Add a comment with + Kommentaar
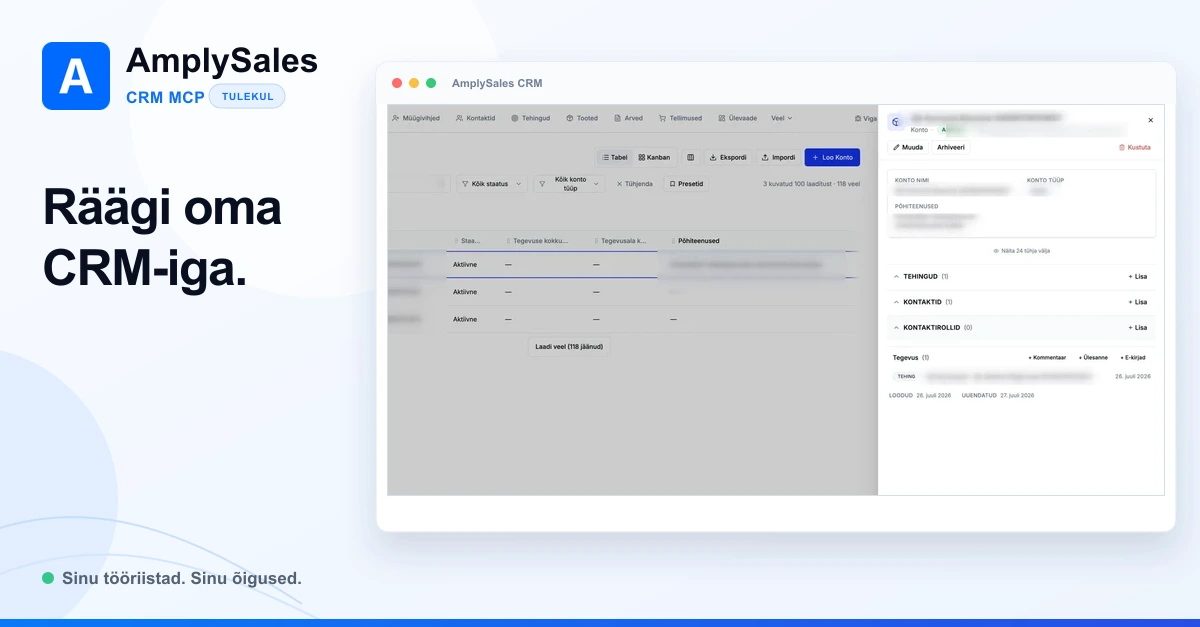The height and width of the screenshot is (627, 1200). pyautogui.click(x=1047, y=357)
